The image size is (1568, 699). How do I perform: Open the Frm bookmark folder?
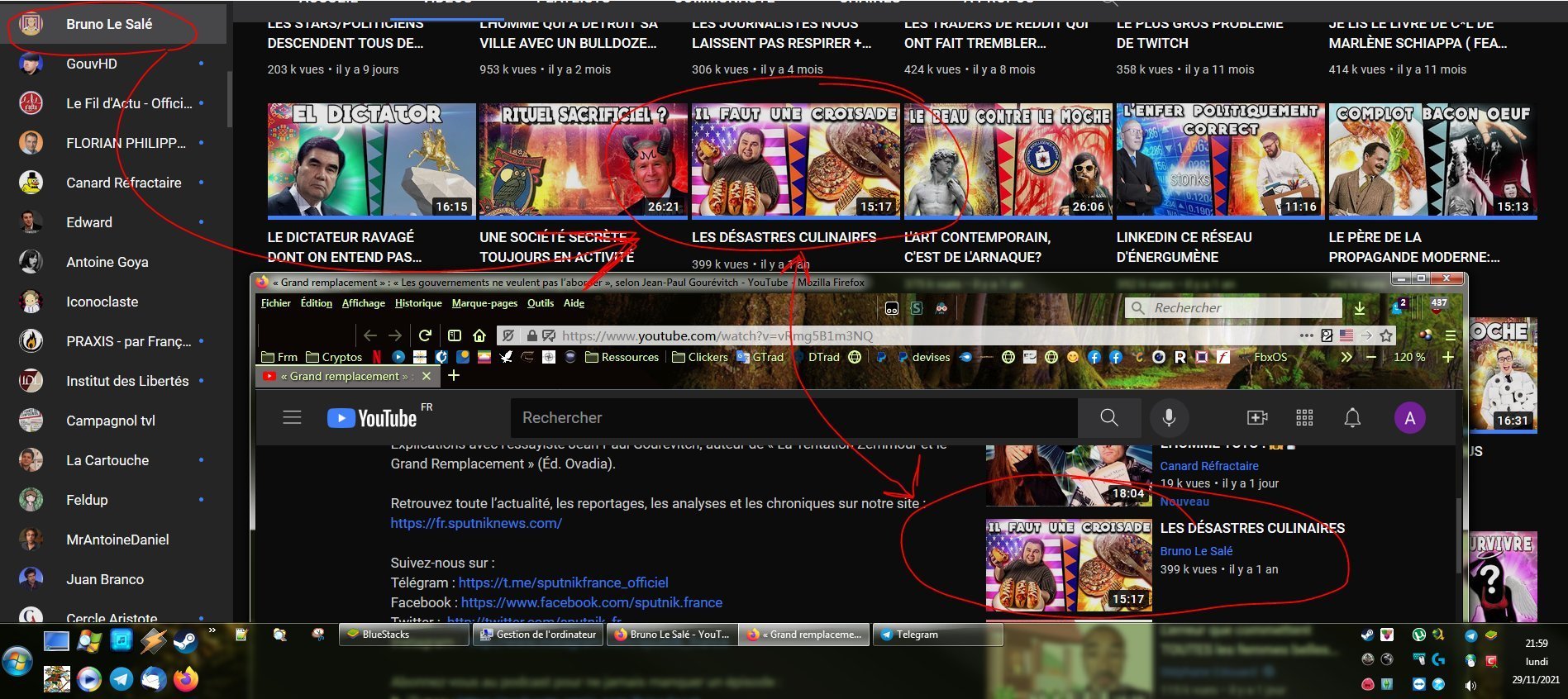click(279, 357)
